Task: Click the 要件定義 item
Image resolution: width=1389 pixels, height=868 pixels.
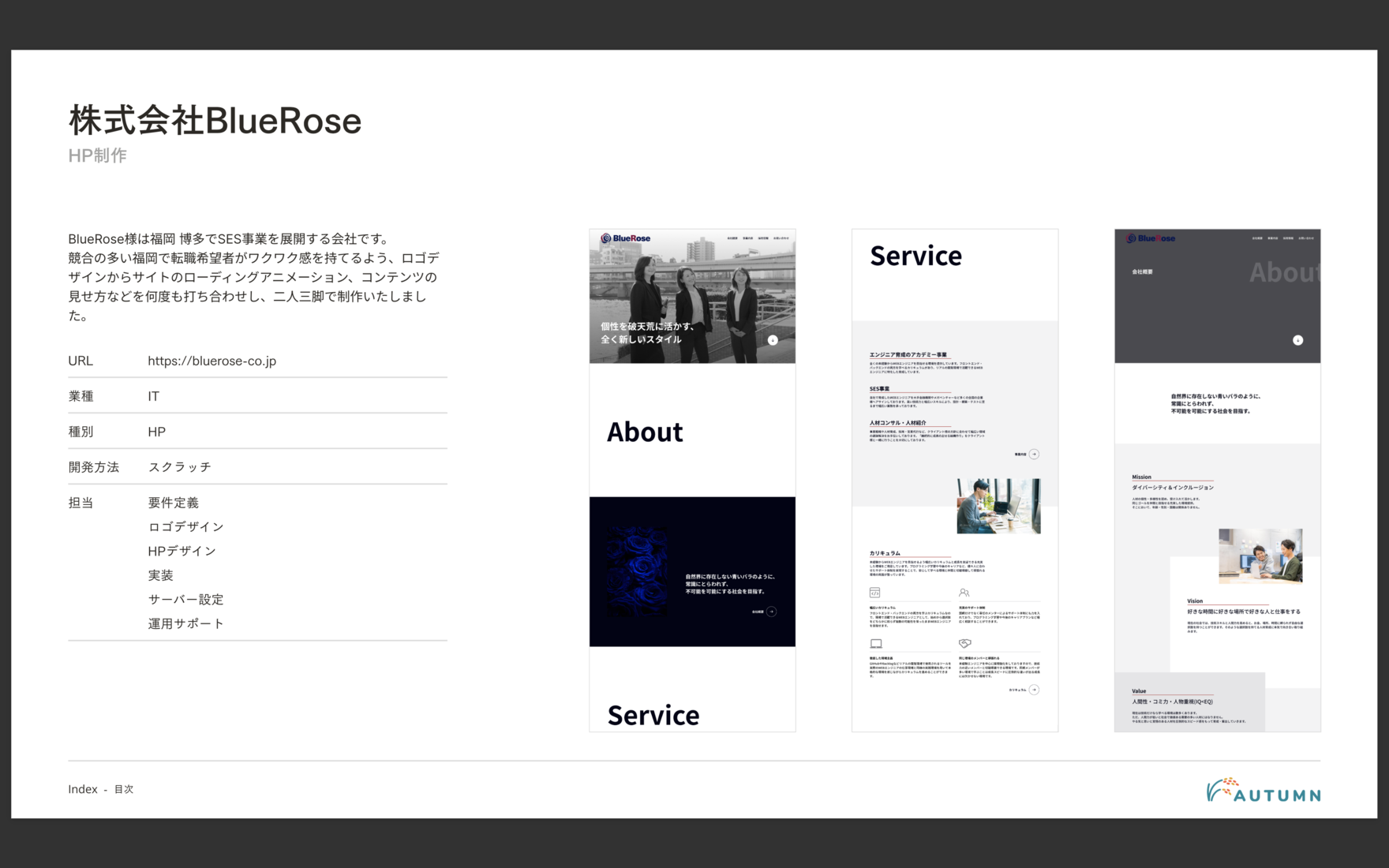Action: (x=174, y=503)
